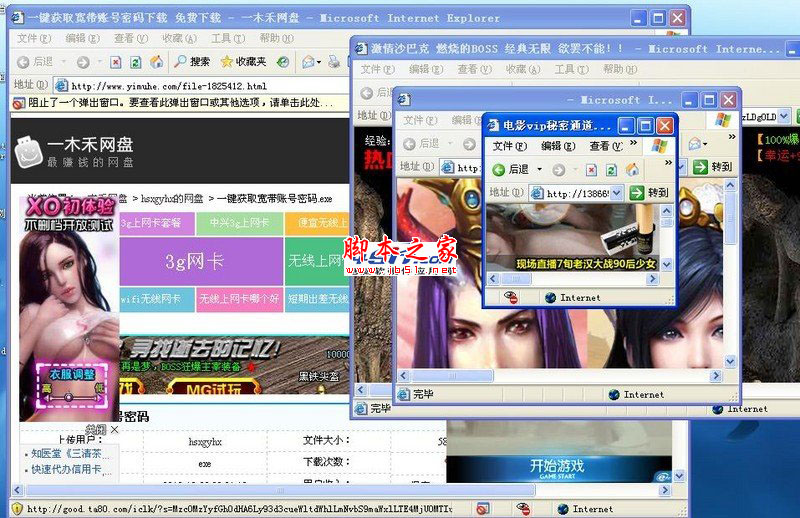Open Forward history dropdown in 一木禾网盘 window
This screenshot has width=800, height=518.
[99, 62]
